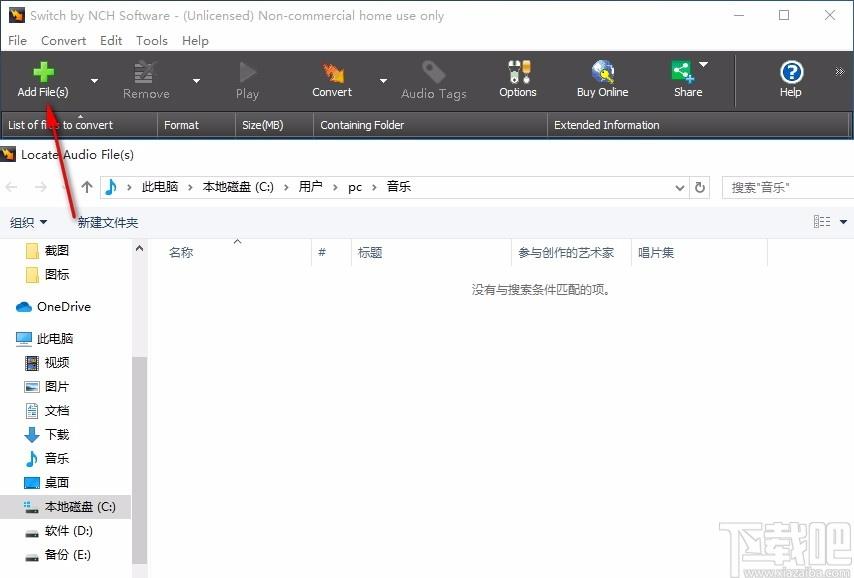
Task: Open the File menu
Action: click(17, 41)
